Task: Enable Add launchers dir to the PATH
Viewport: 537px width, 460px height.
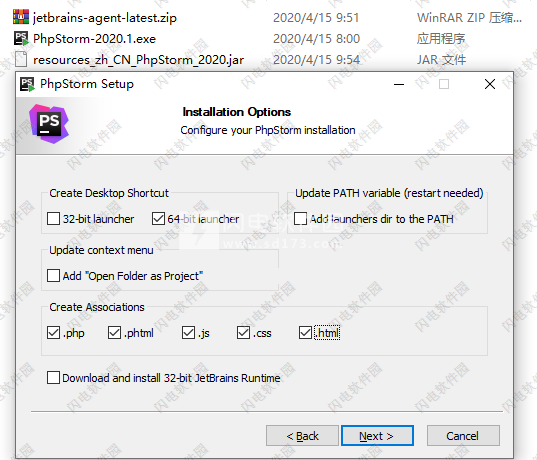Action: [300, 219]
